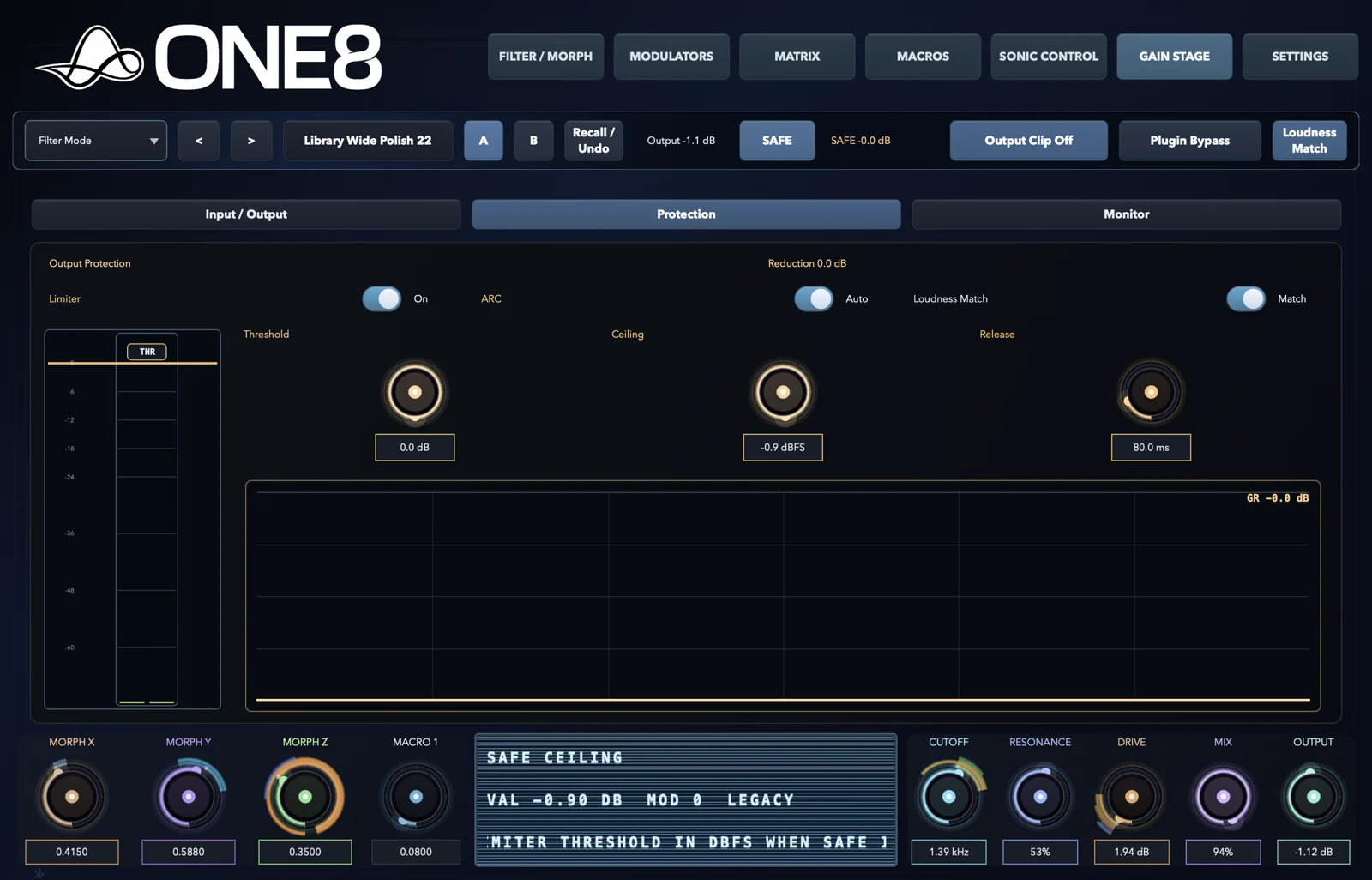Toggle Output Clip Off button

[x=1028, y=141]
